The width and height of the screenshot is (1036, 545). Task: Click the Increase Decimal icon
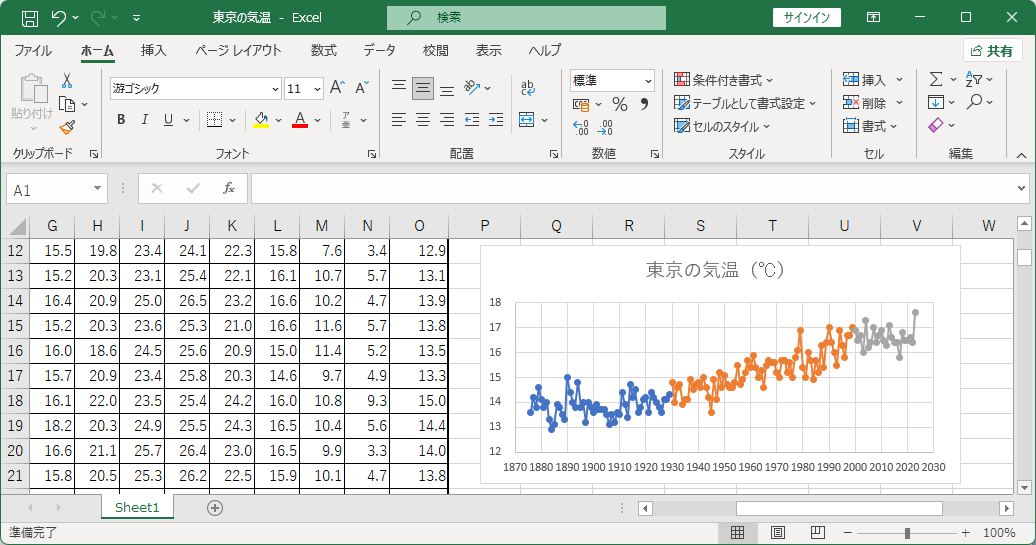tap(581, 127)
